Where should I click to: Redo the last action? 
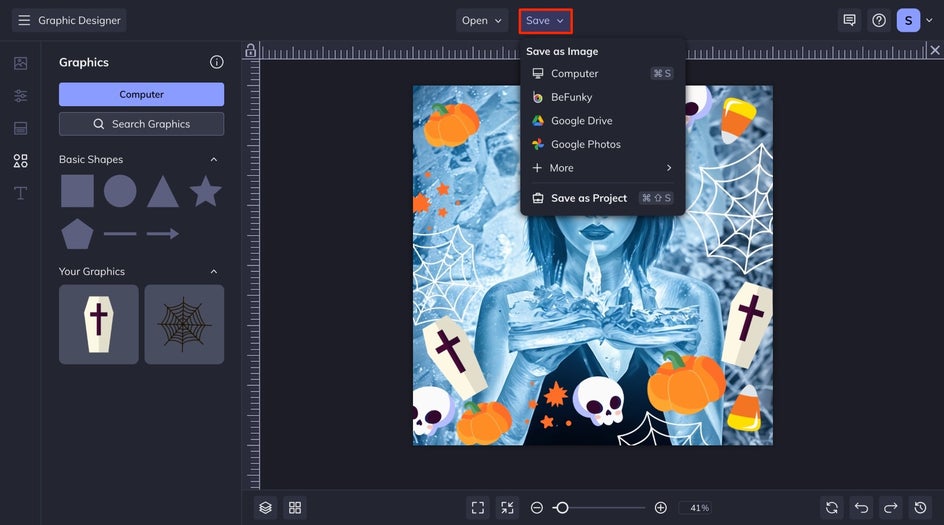pos(890,508)
